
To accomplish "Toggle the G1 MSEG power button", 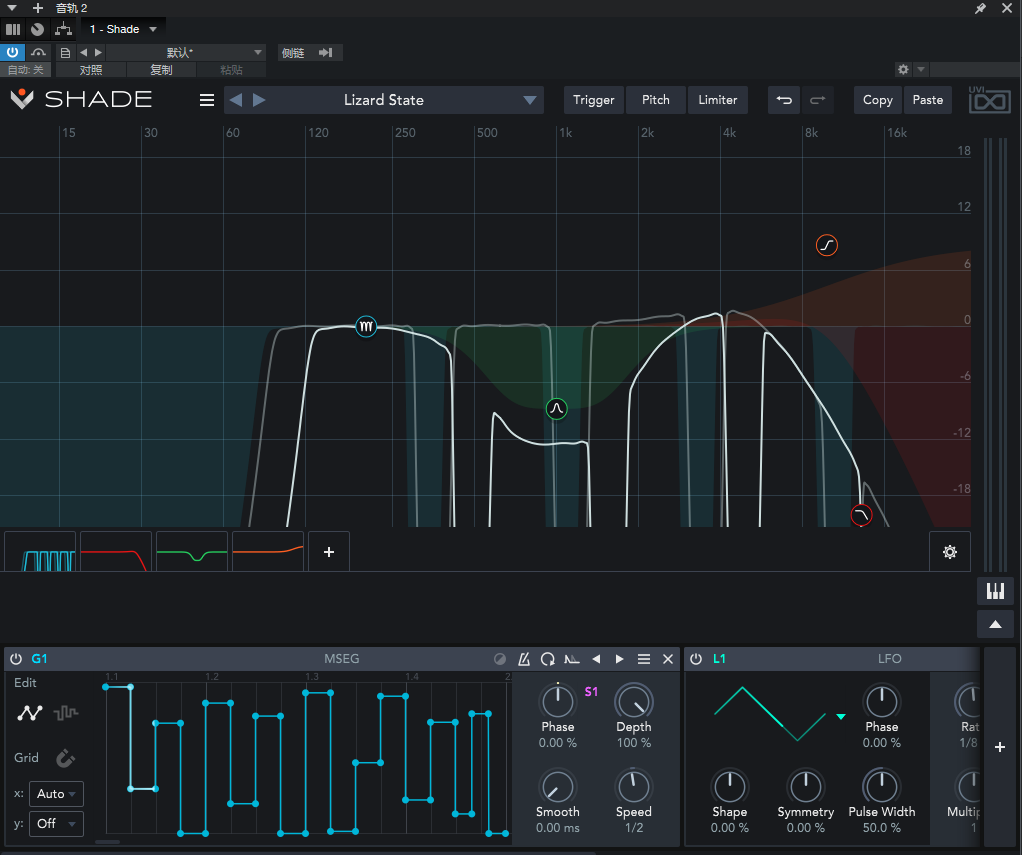I will click(x=16, y=659).
